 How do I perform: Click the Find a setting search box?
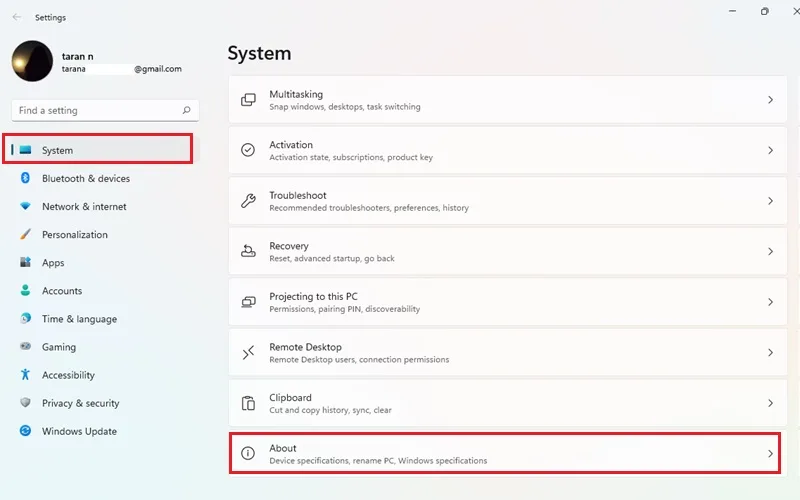pyautogui.click(x=105, y=110)
